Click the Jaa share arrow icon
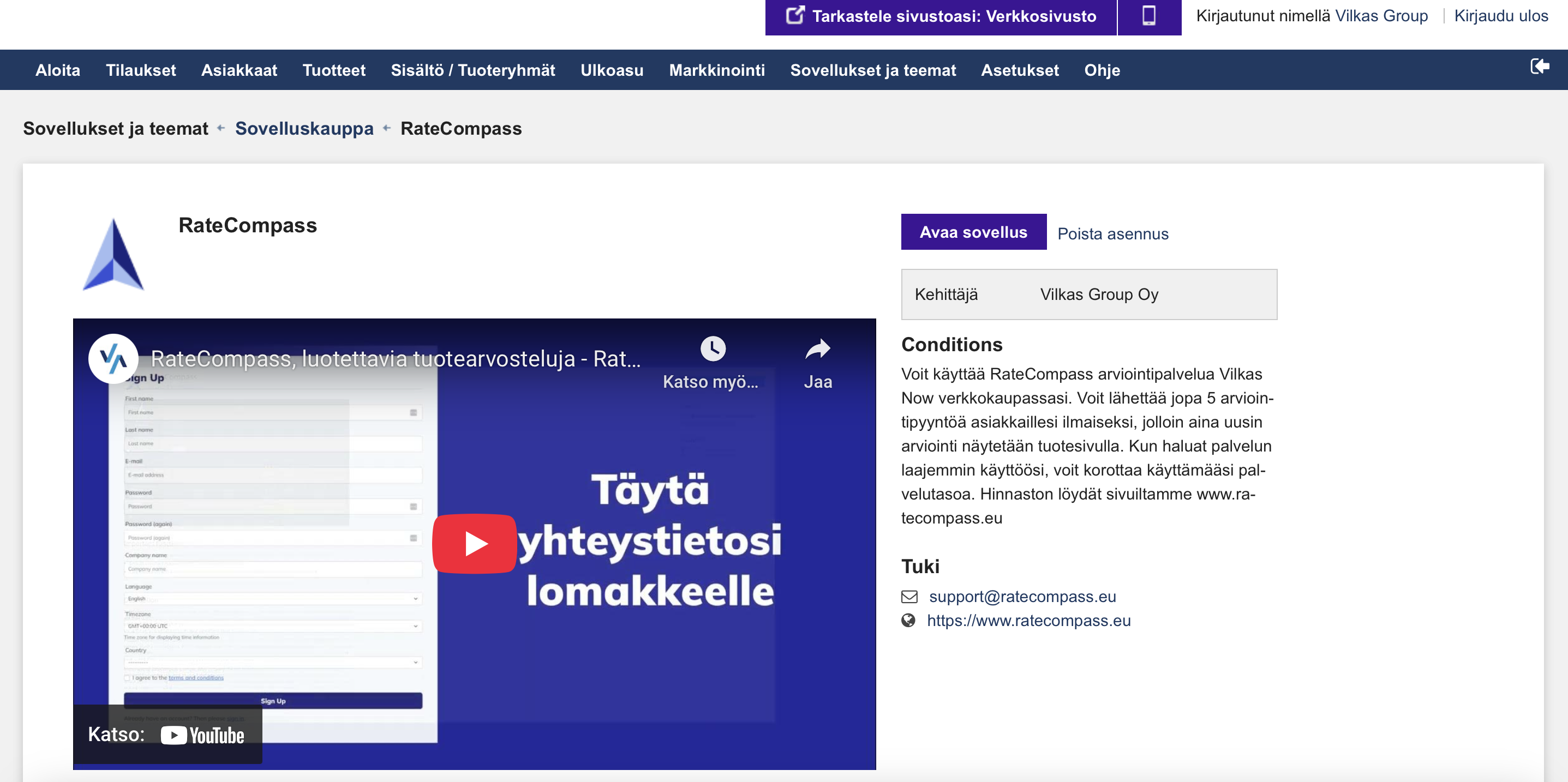Screen dimensions: 1568x782 tap(817, 348)
